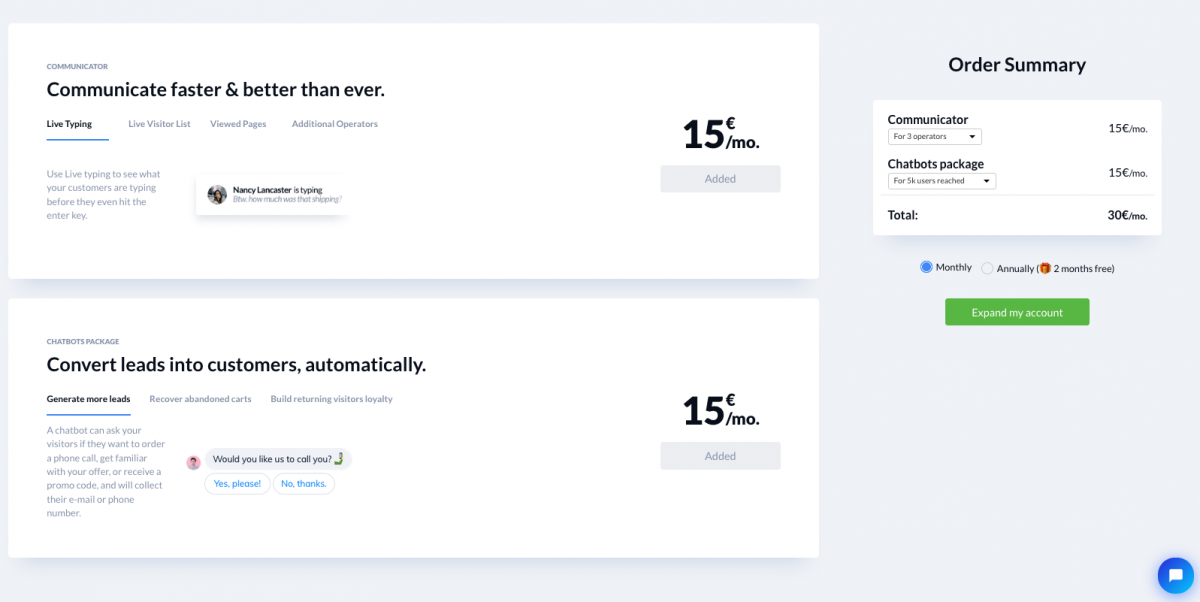
Task: Open the 'For 5k users reached' dropdown
Action: point(942,181)
